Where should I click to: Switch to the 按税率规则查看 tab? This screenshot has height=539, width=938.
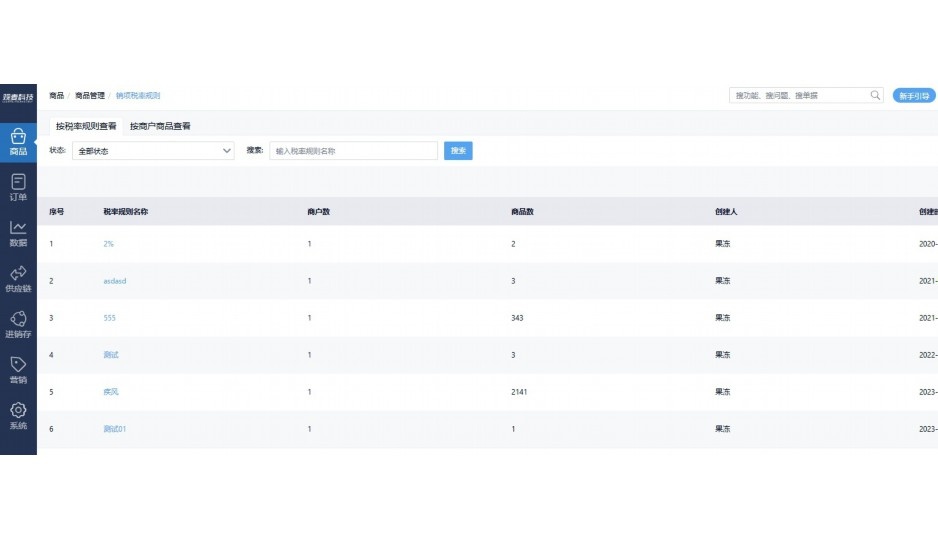(86, 127)
